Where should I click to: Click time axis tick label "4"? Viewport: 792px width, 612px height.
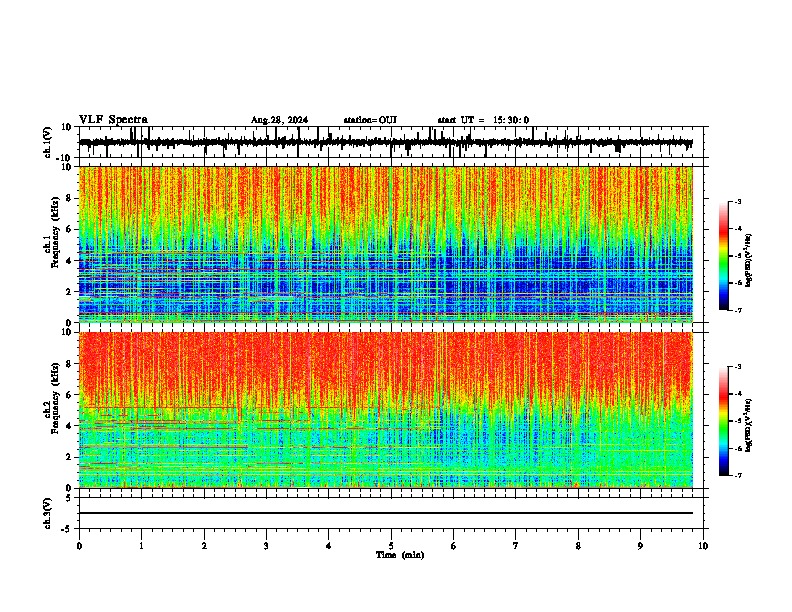click(329, 546)
